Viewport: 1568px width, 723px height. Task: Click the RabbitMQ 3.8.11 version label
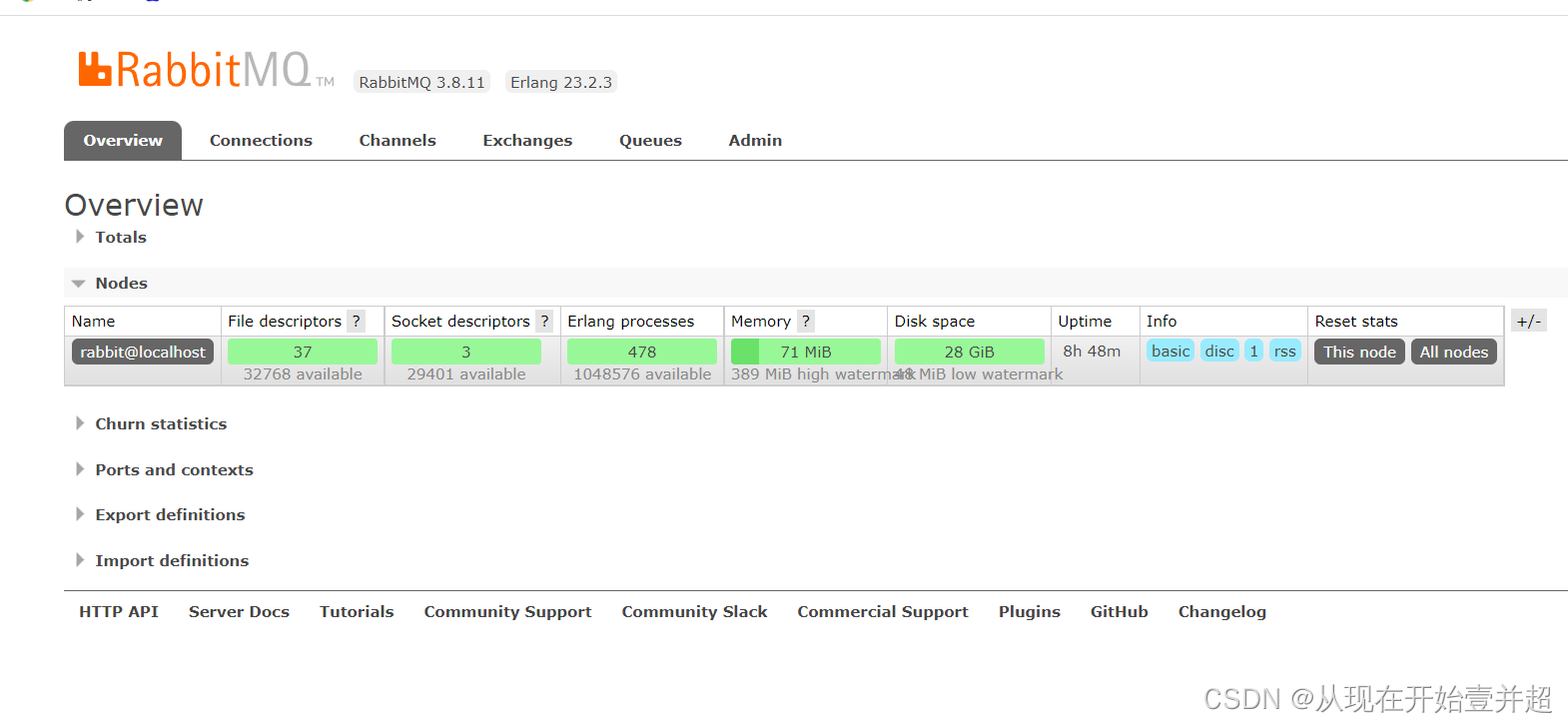421,82
